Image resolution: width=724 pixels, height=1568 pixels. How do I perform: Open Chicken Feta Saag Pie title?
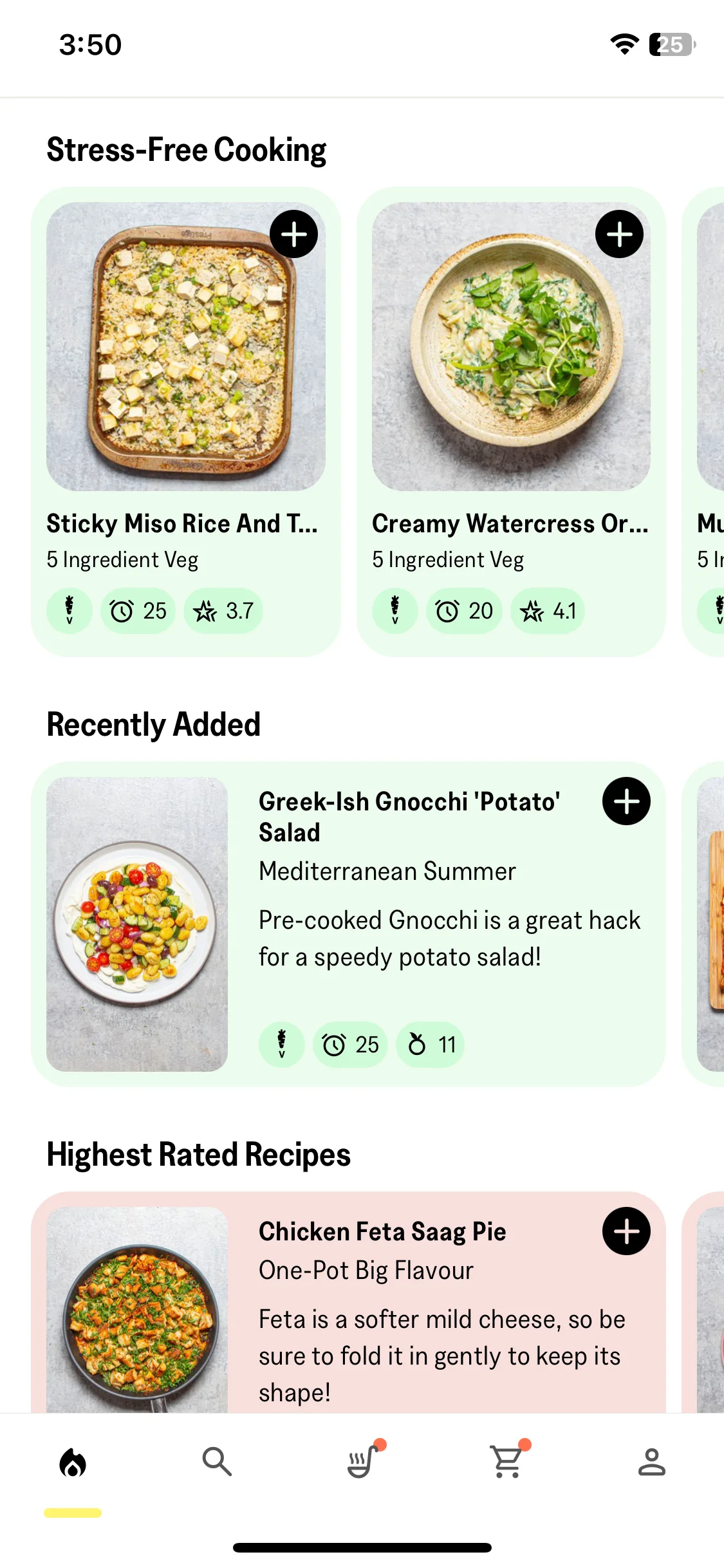pos(382,1231)
